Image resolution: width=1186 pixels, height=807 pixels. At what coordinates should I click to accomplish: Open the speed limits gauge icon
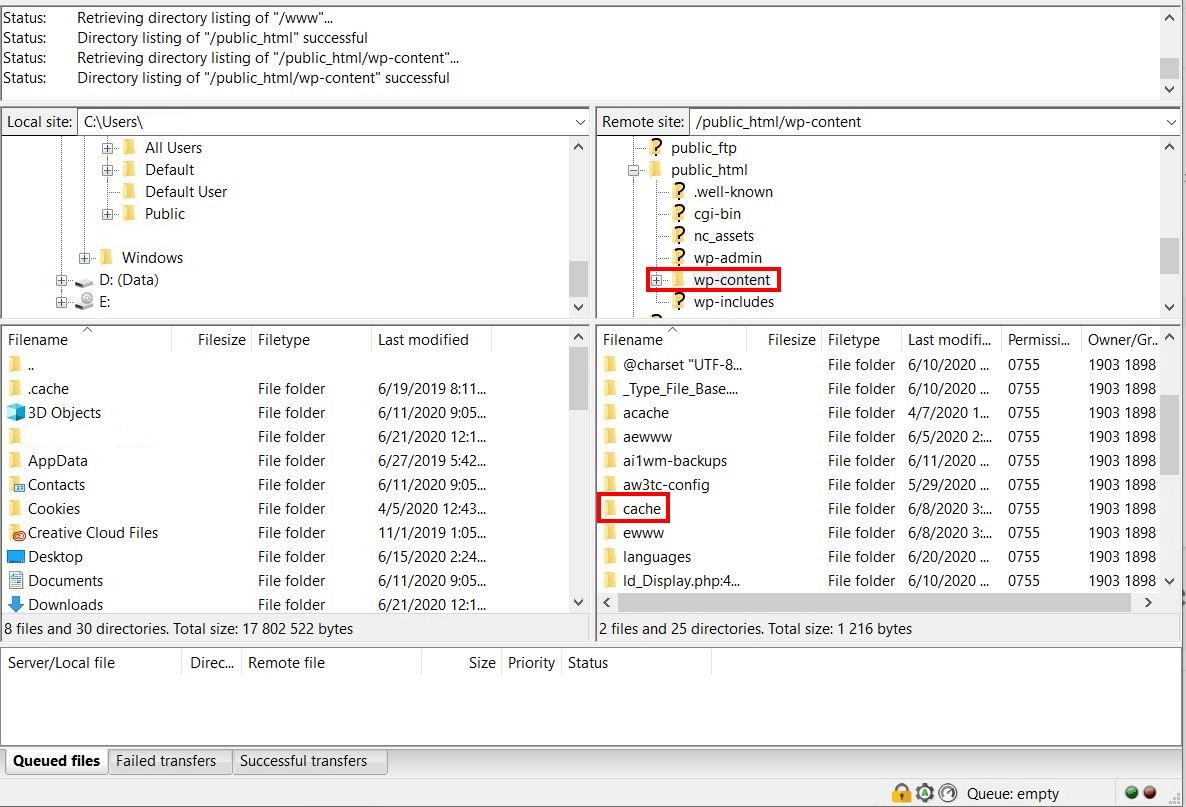[x=948, y=793]
